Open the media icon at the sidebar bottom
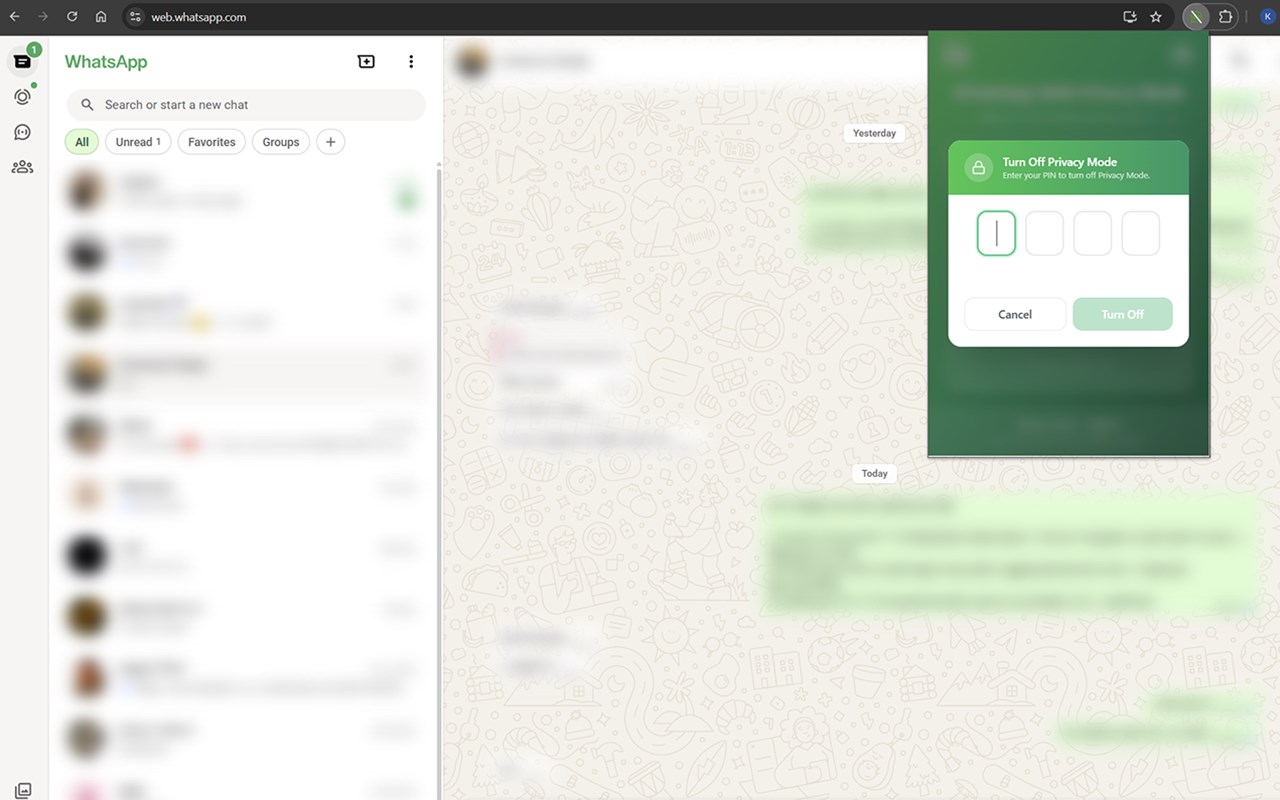Viewport: 1280px width, 800px height. 23,790
